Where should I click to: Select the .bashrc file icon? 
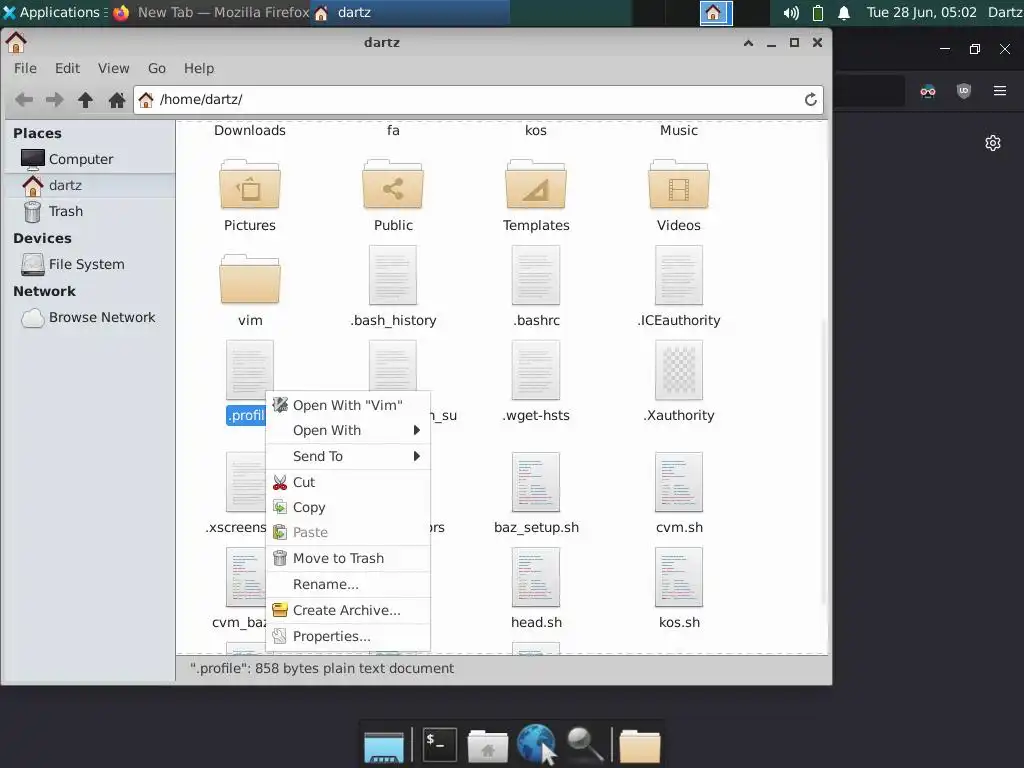[536, 275]
